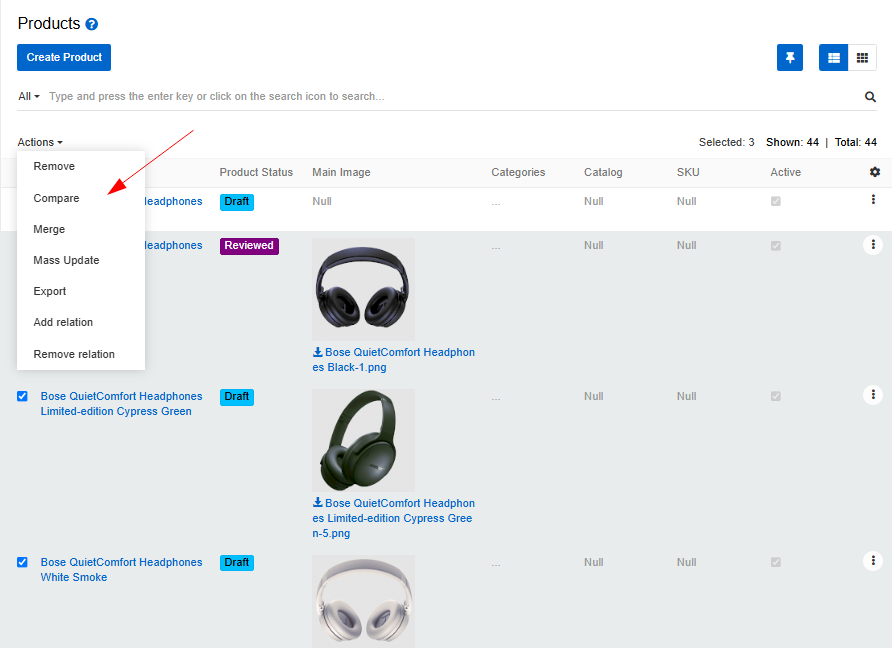Toggle Active checkbox in Reviewed row
Image resolution: width=892 pixels, height=648 pixels.
(x=775, y=246)
